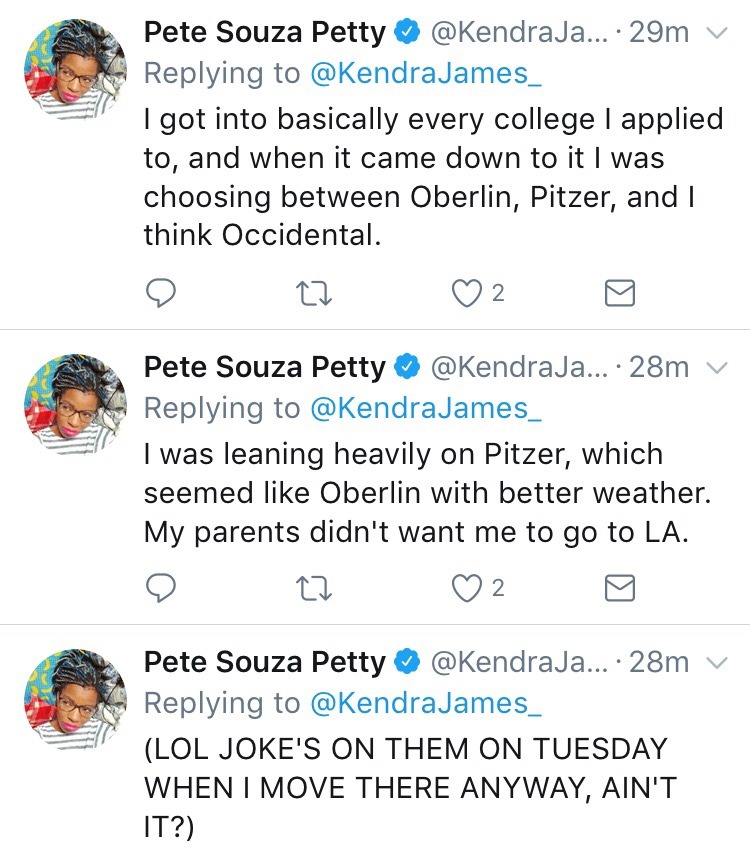Tap the verified badge on the second tweet
Screen dimensions: 750x854
406,368
